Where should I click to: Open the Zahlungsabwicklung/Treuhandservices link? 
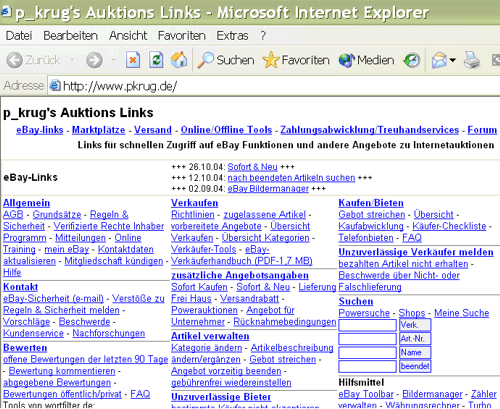pyautogui.click(x=370, y=130)
